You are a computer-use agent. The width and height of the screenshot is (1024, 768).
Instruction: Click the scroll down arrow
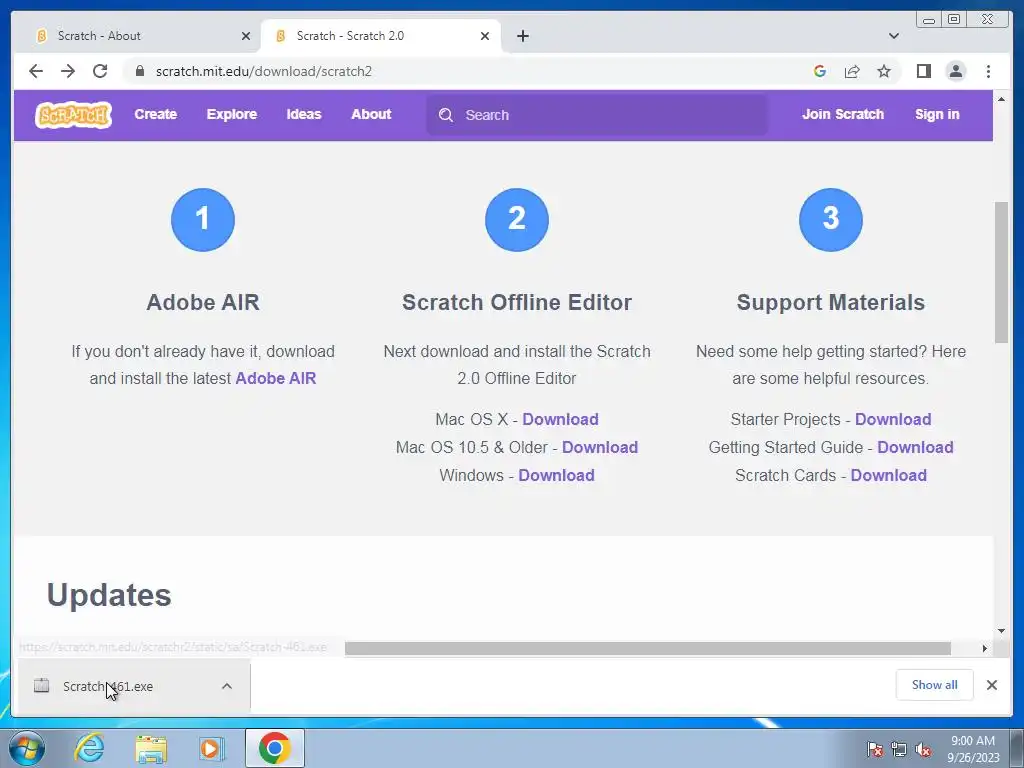pyautogui.click(x=1001, y=631)
